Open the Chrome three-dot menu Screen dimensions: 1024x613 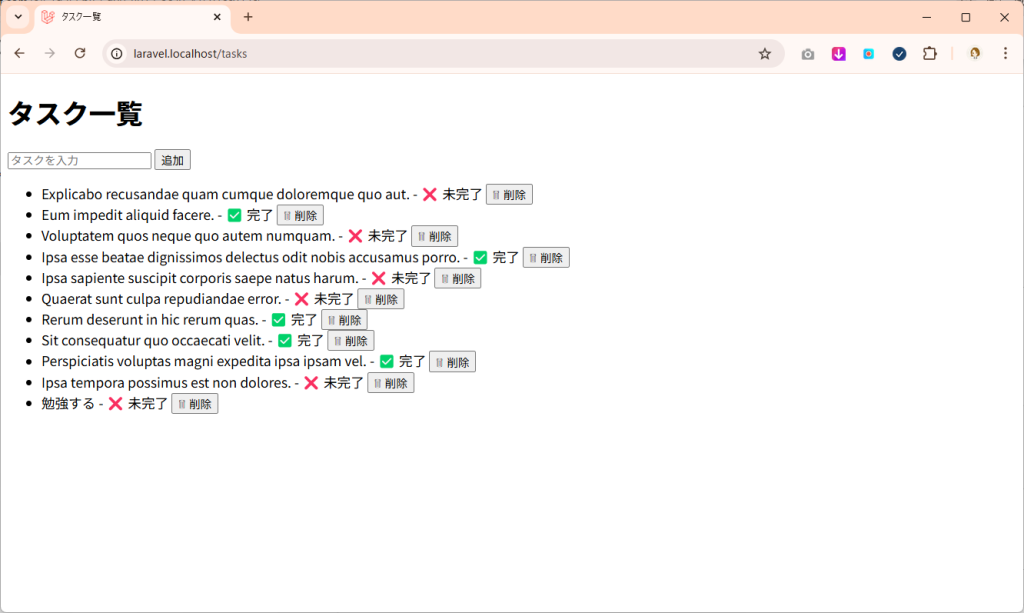click(1005, 54)
